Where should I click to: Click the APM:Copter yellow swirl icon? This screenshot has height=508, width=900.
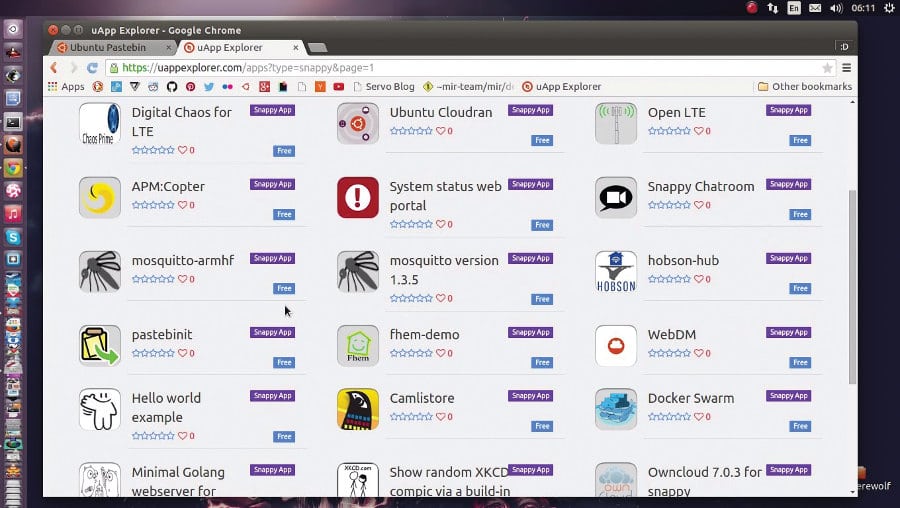(99, 198)
